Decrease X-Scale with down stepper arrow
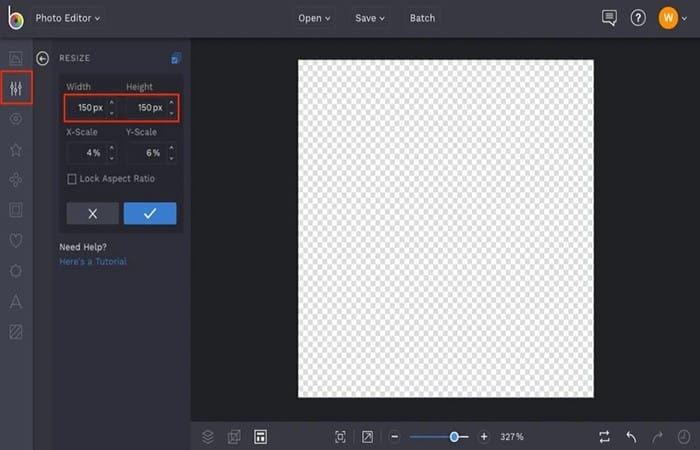 tap(112, 158)
